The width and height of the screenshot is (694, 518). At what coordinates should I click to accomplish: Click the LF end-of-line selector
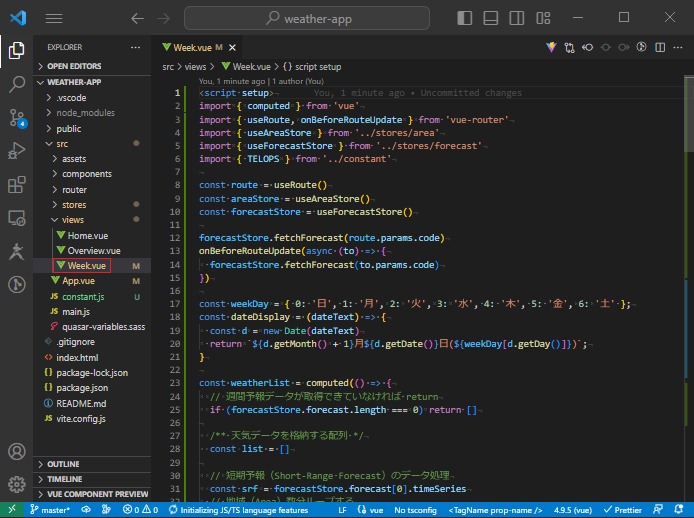342,510
